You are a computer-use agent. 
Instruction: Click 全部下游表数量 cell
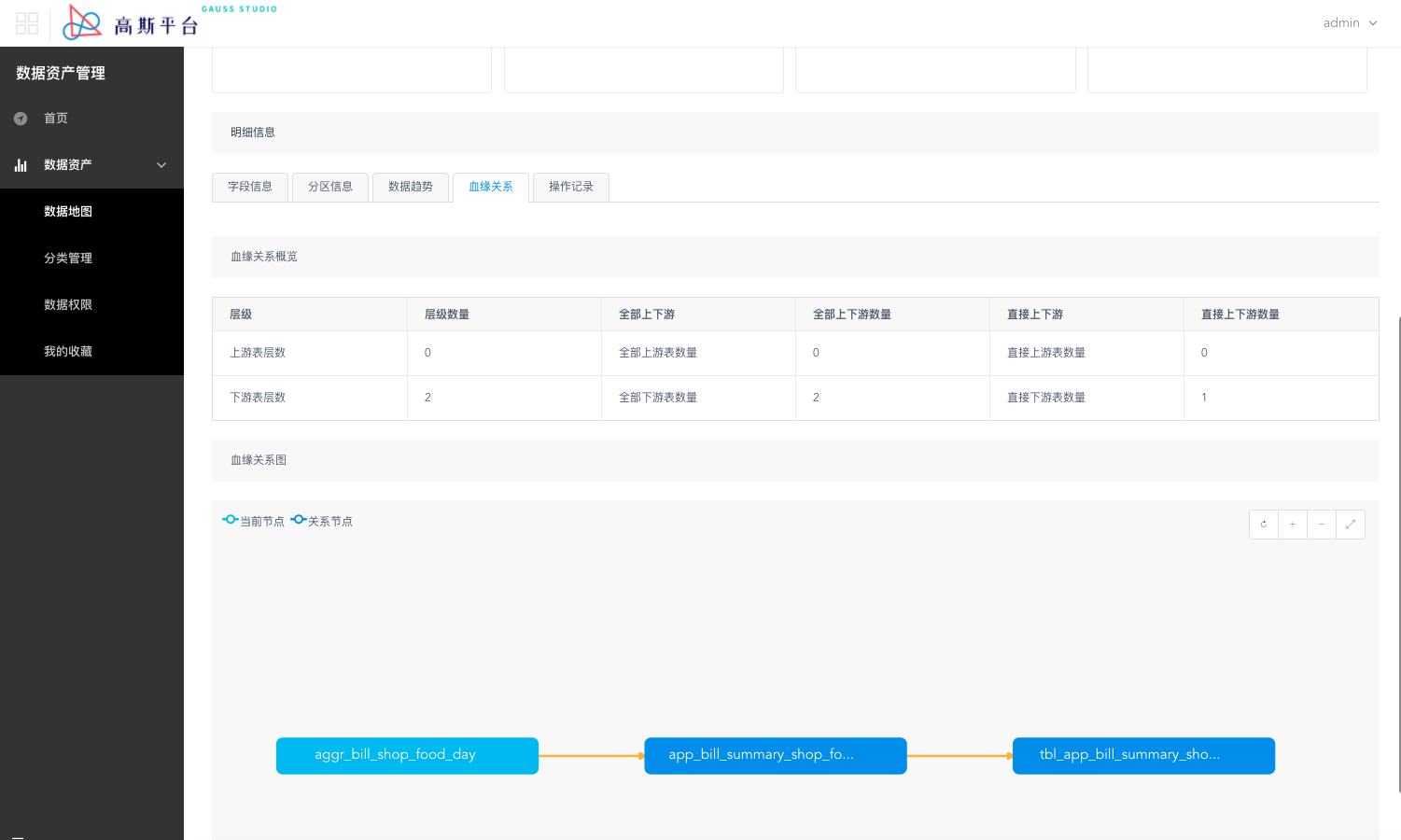[698, 398]
